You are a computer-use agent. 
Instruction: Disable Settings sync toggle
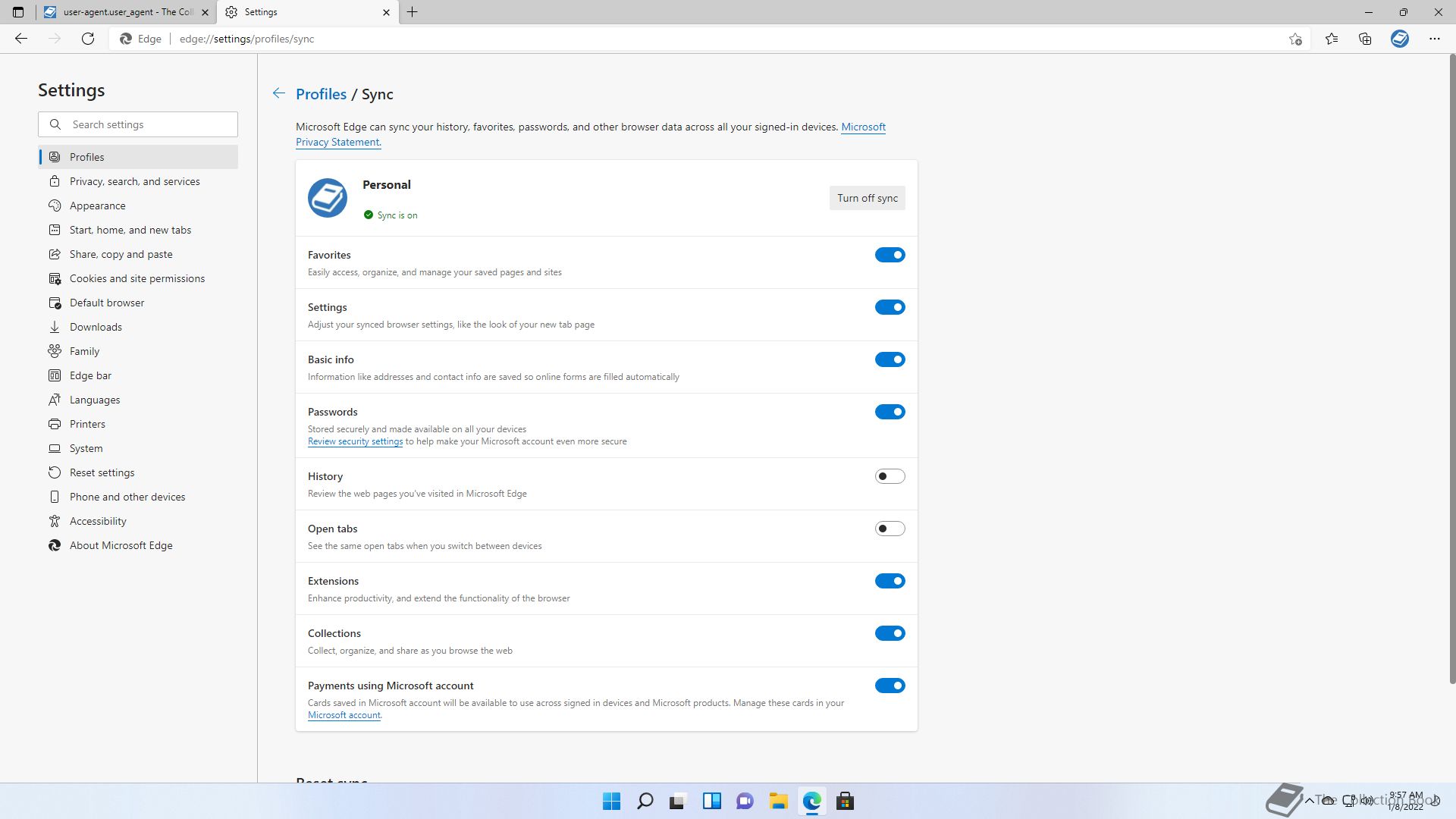tap(890, 307)
